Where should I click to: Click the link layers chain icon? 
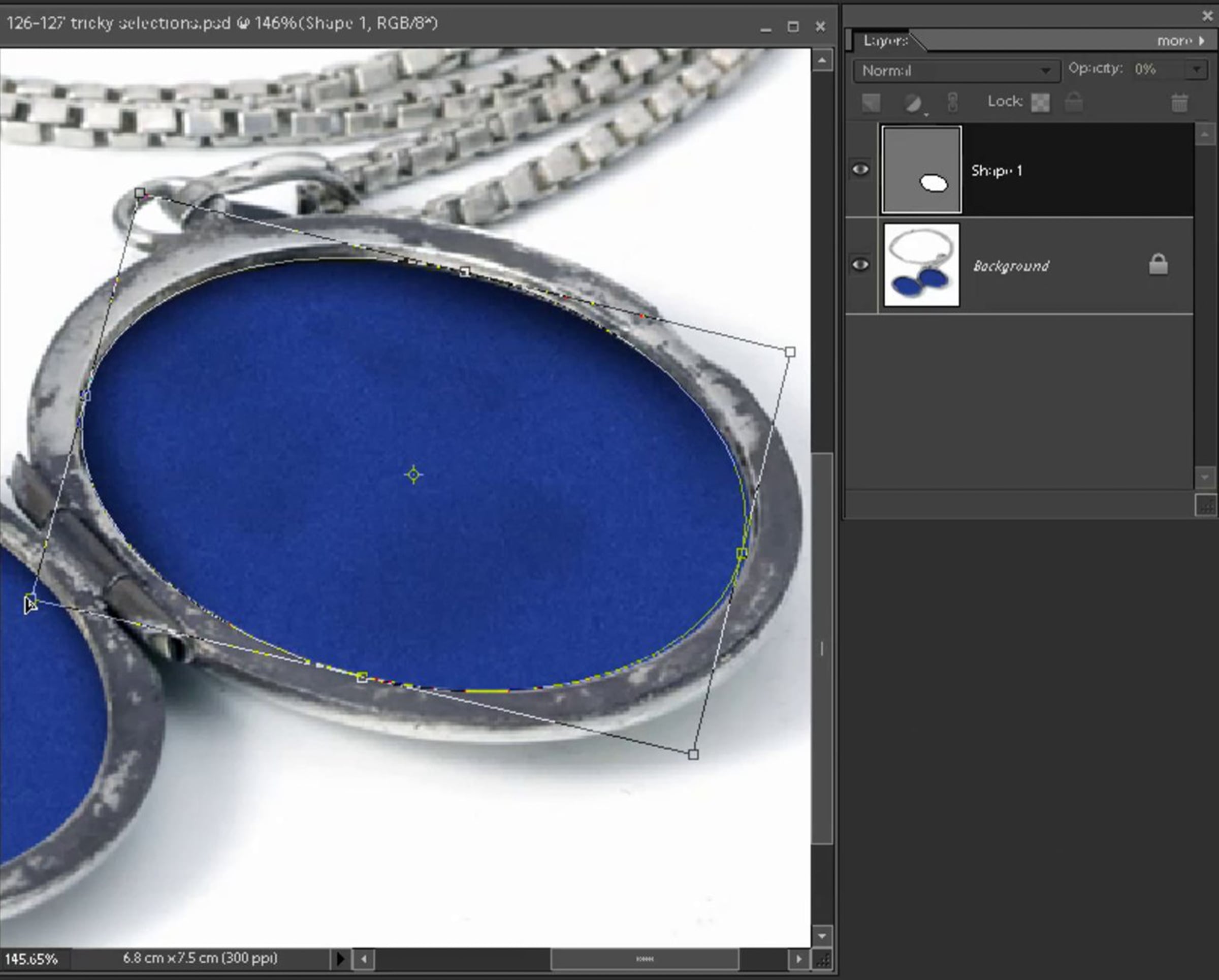coord(953,102)
